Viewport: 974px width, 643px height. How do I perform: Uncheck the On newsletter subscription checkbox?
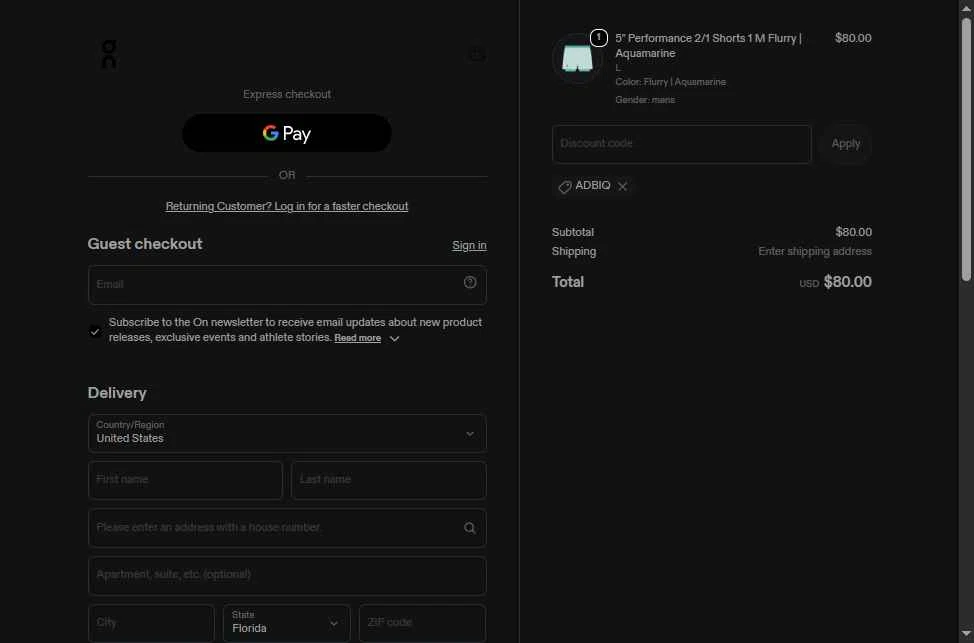pos(95,331)
